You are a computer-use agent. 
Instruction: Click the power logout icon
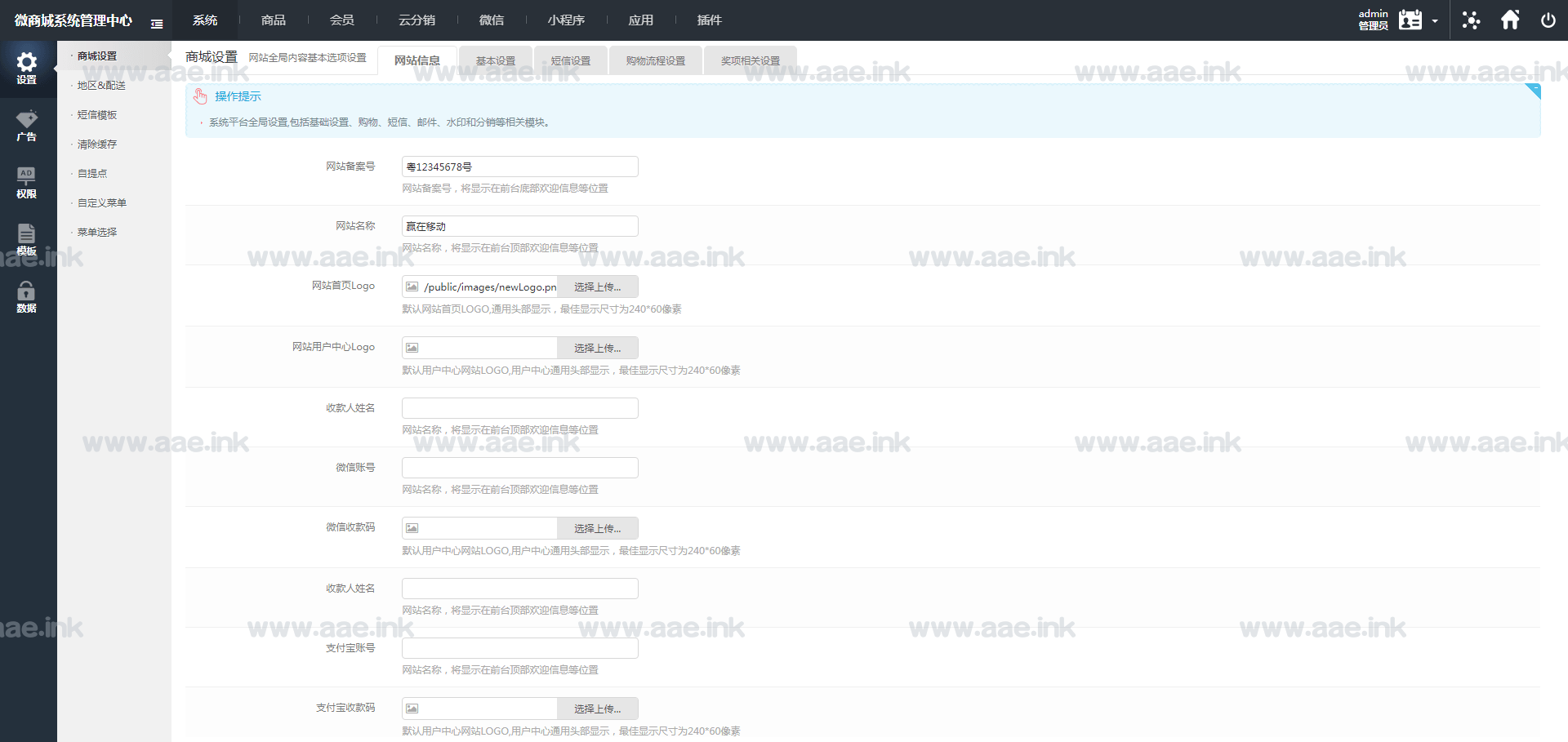(x=1548, y=20)
